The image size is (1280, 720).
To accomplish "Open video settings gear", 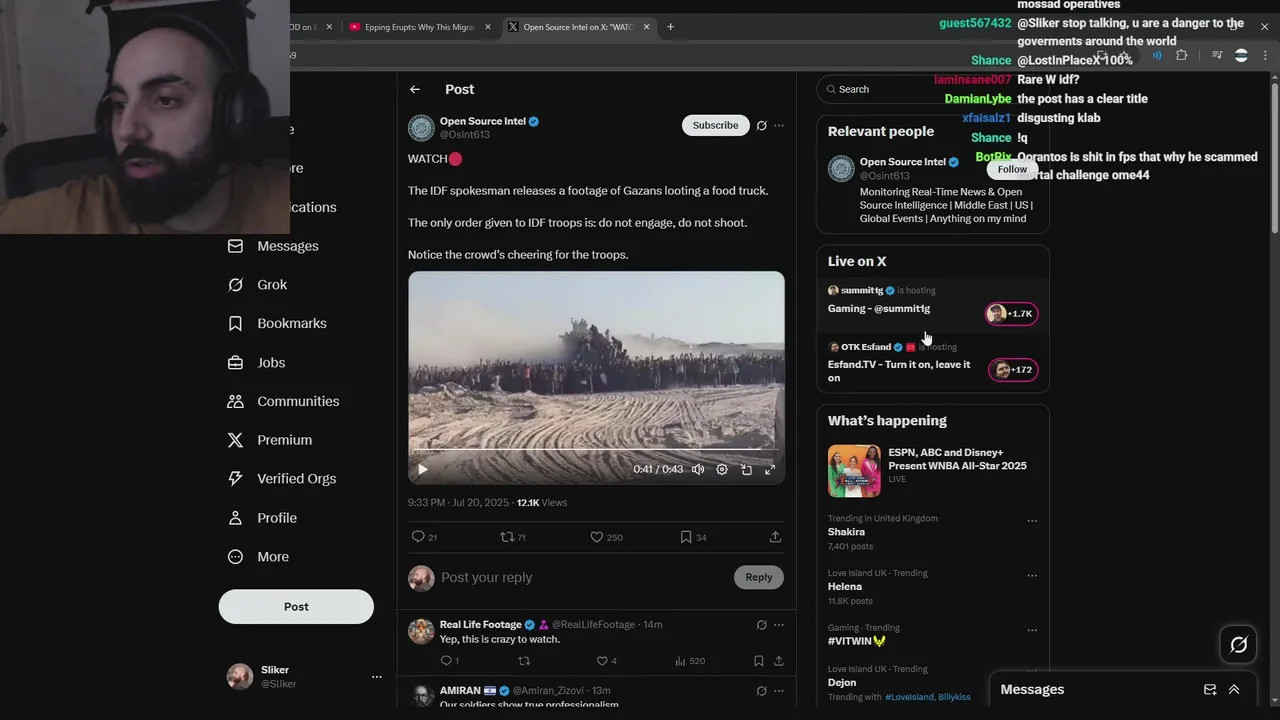I will tap(722, 469).
